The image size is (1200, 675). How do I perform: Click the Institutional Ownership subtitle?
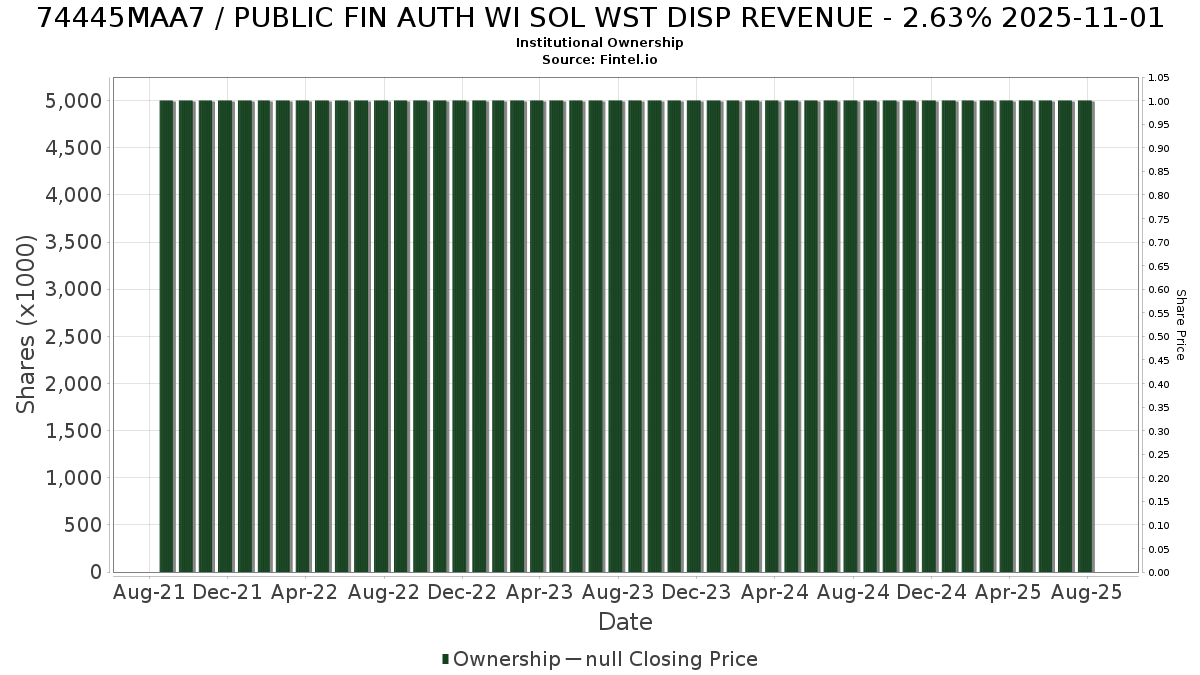[x=600, y=43]
